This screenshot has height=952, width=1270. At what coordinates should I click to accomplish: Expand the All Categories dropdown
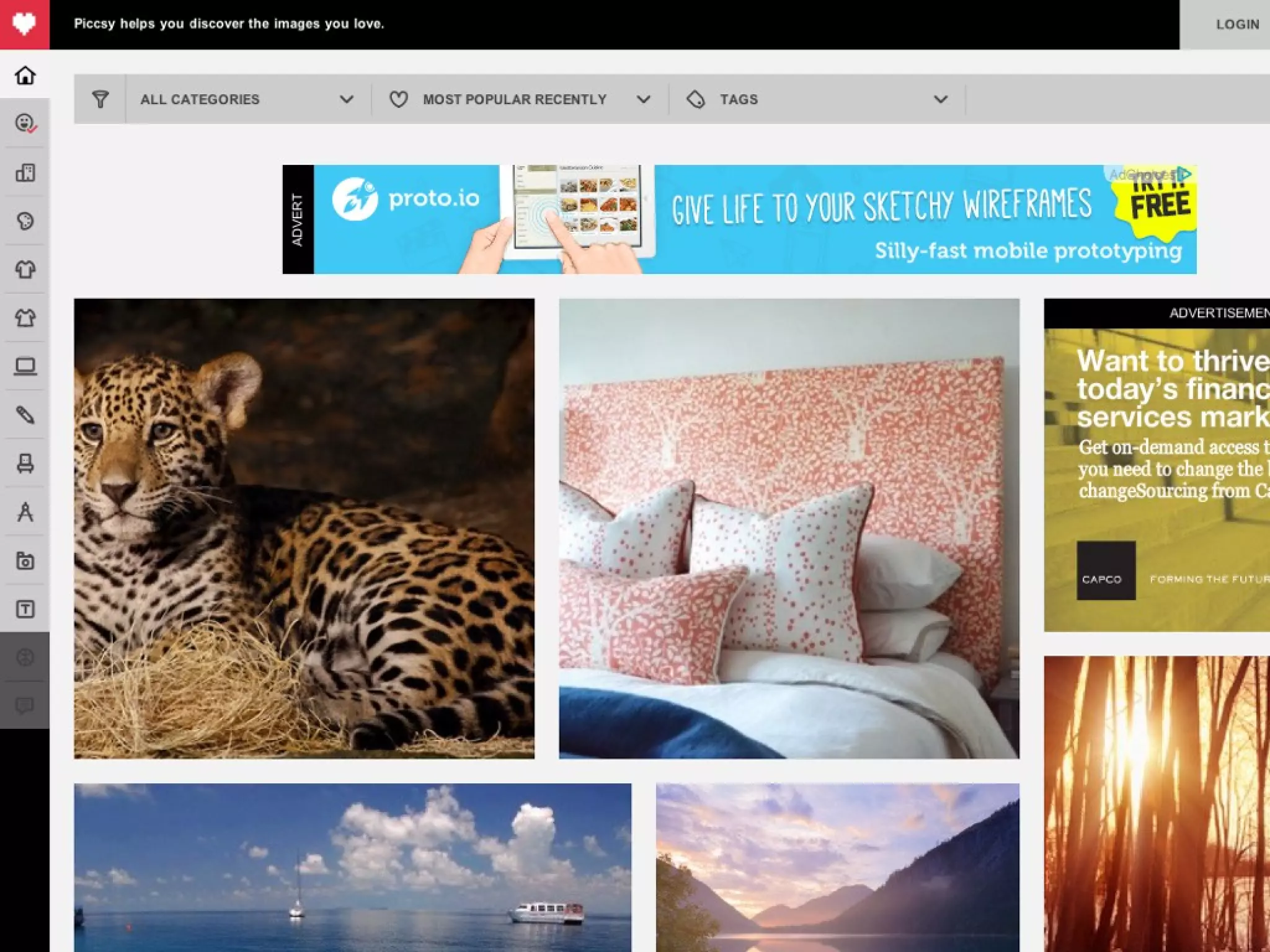[247, 99]
